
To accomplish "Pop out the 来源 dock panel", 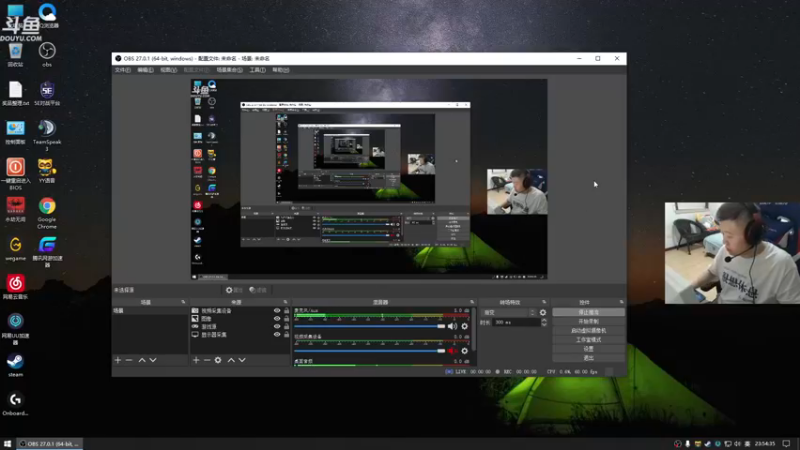I will tap(286, 302).
